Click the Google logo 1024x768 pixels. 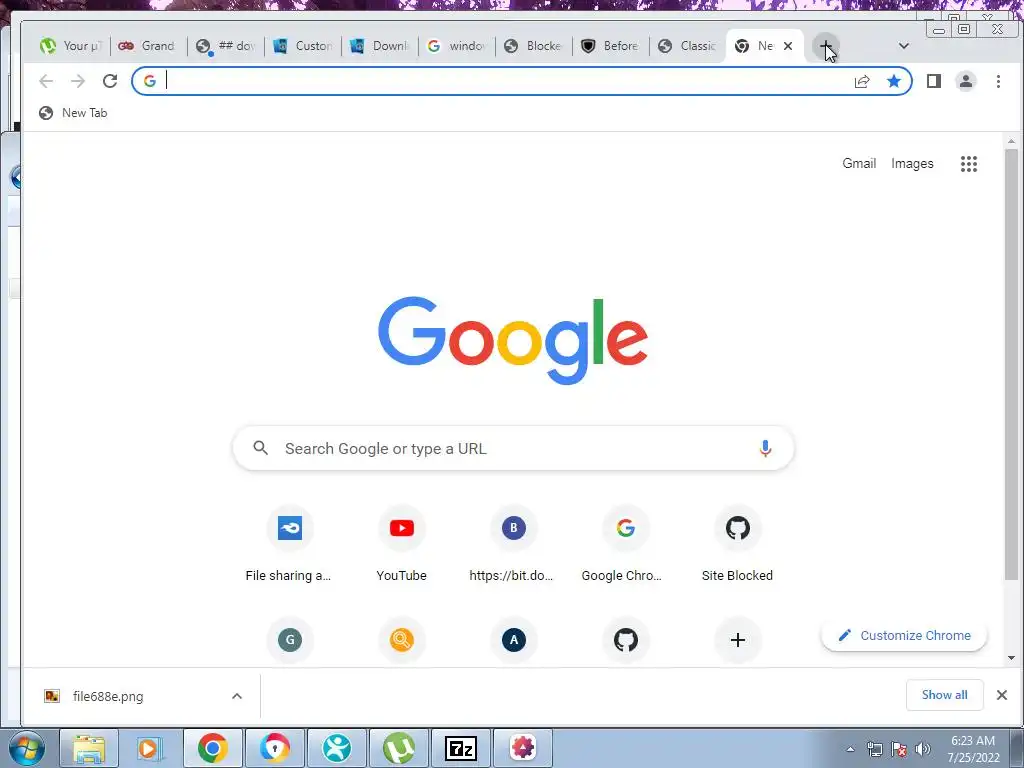(513, 340)
